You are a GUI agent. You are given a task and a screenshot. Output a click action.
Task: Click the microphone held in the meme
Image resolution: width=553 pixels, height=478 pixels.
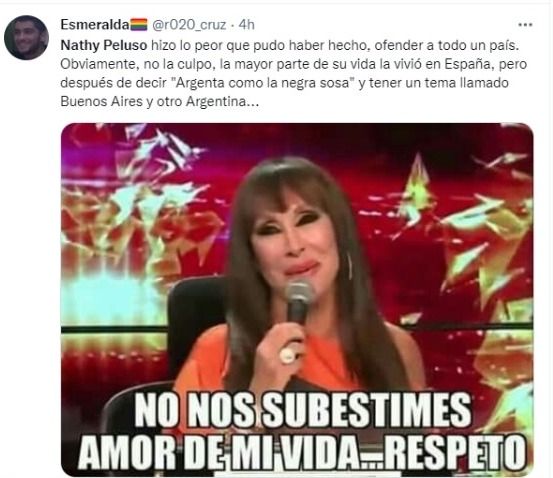pos(298,302)
